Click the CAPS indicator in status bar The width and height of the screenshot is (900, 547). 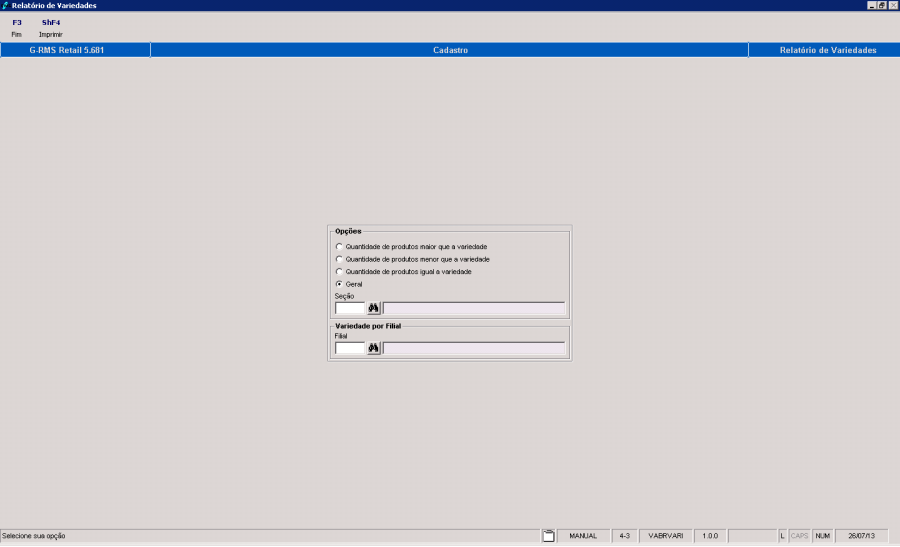(799, 536)
